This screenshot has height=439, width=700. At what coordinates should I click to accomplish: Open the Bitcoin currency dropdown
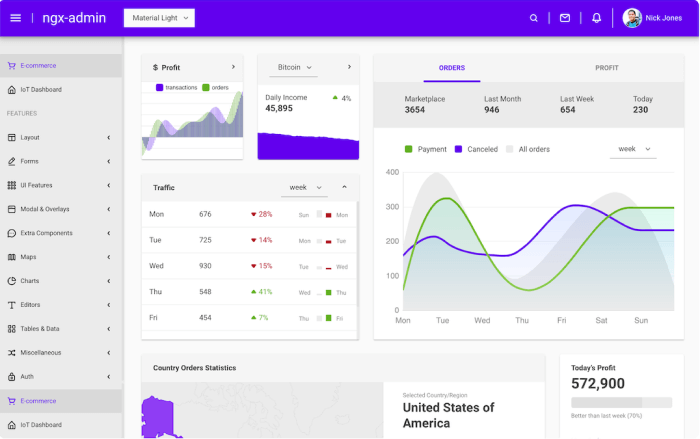[x=294, y=67]
